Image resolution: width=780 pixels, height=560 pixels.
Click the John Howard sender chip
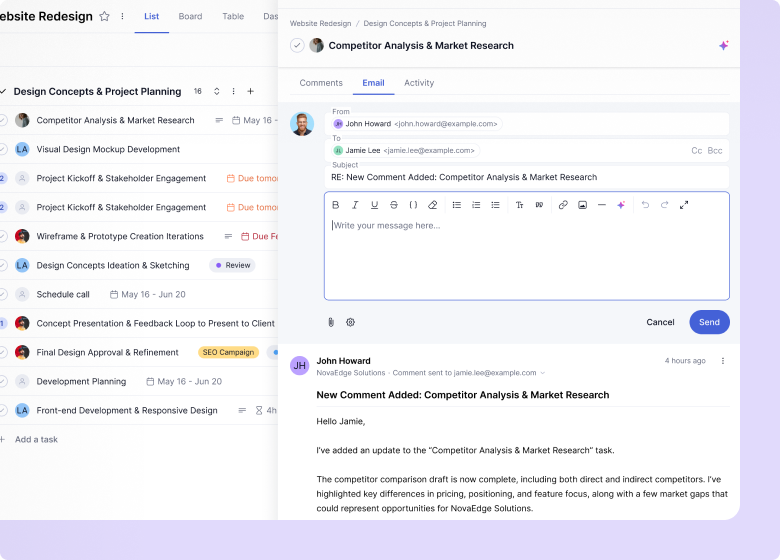point(416,124)
